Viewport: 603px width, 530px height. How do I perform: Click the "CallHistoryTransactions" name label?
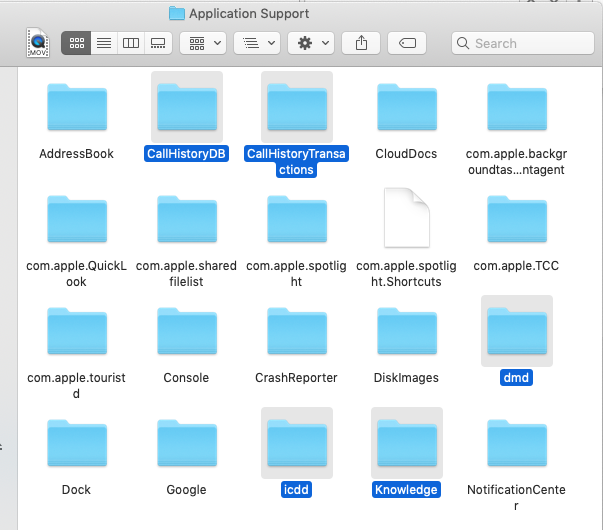tap(297, 162)
